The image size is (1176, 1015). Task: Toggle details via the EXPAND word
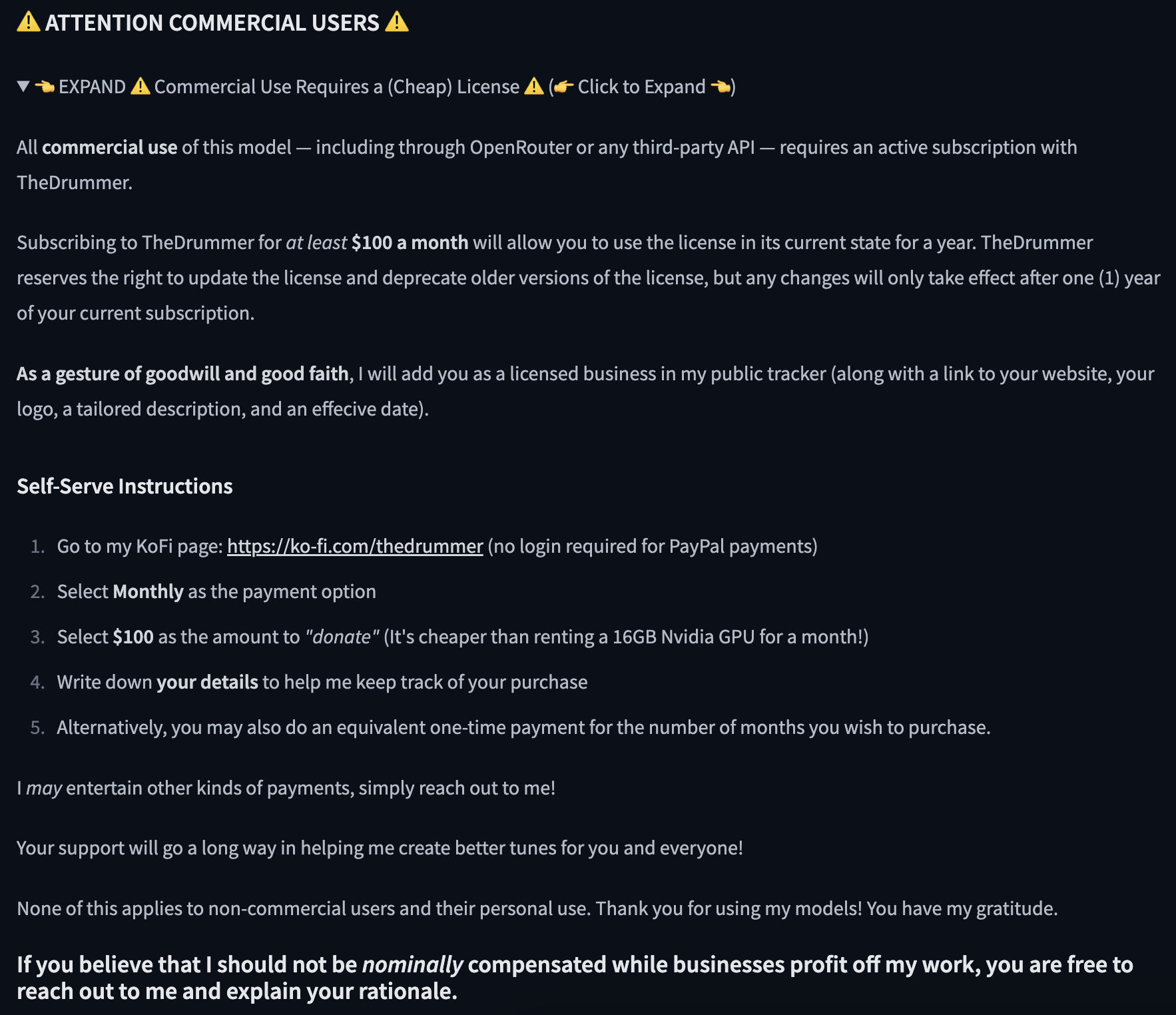click(92, 87)
